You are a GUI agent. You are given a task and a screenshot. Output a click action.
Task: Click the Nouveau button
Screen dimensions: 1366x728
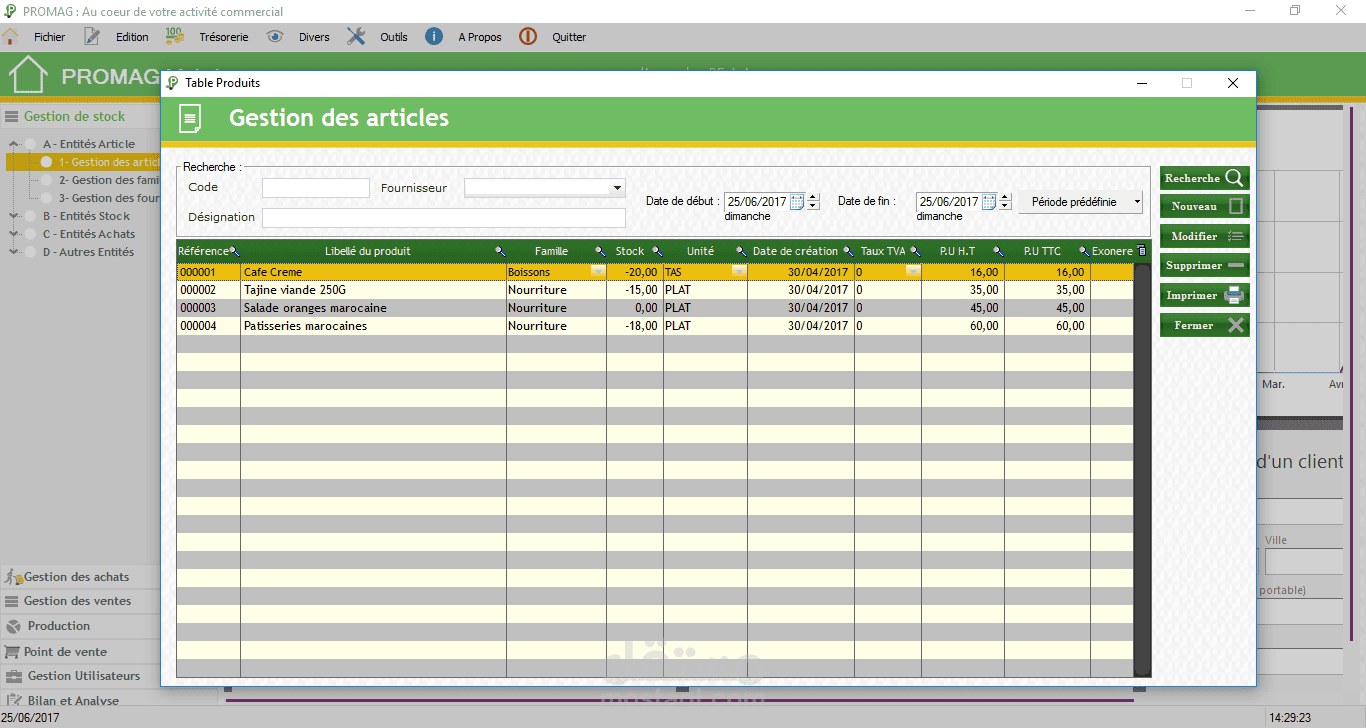point(1205,207)
